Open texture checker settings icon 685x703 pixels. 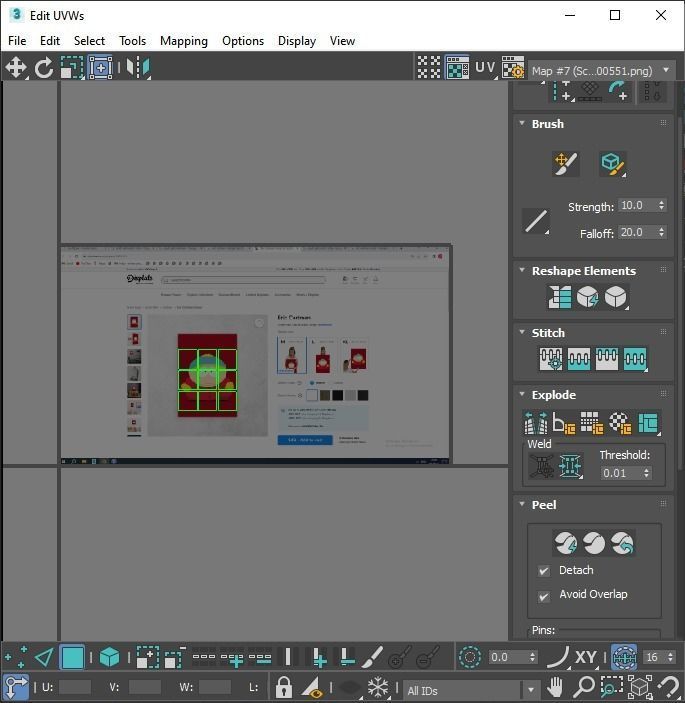[x=513, y=67]
